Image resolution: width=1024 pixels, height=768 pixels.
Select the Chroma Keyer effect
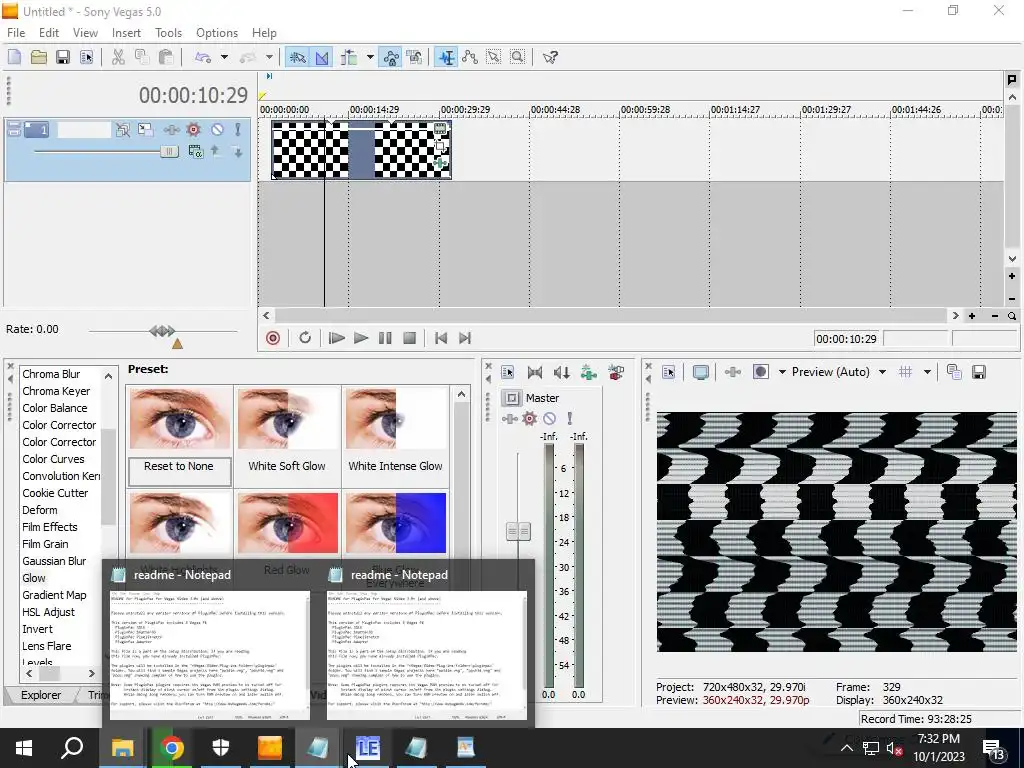[x=56, y=391]
